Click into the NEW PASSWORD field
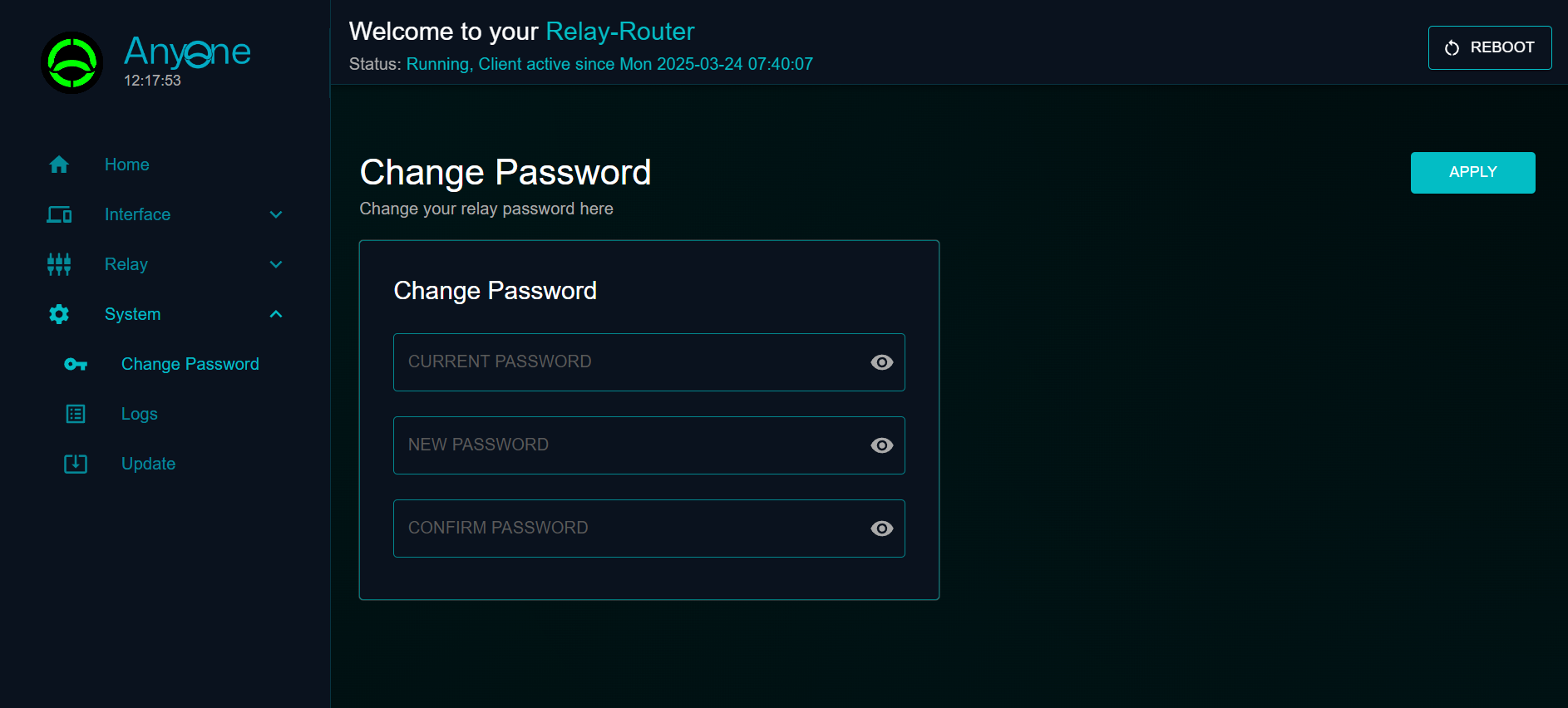1568x708 pixels. pos(624,445)
